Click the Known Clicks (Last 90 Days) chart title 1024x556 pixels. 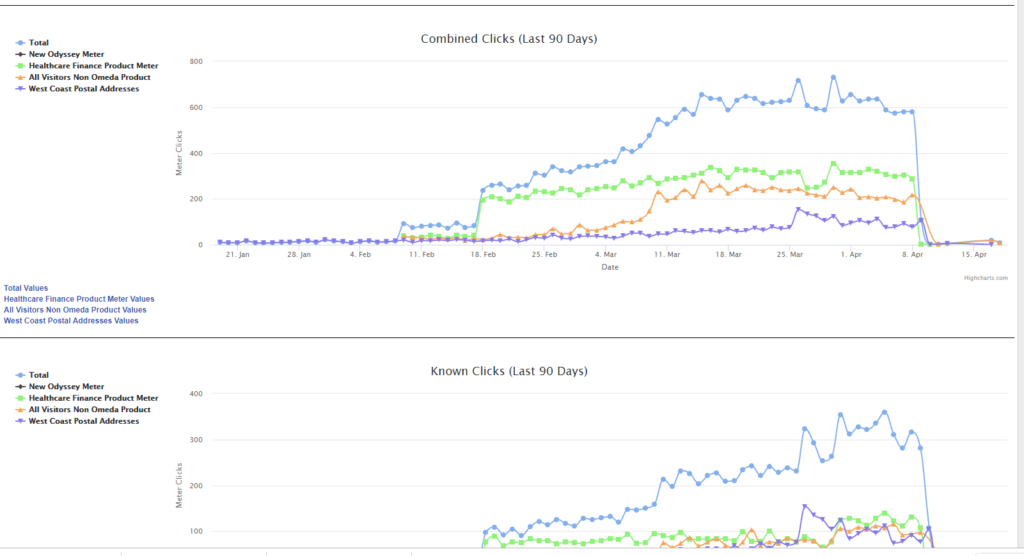pos(509,371)
